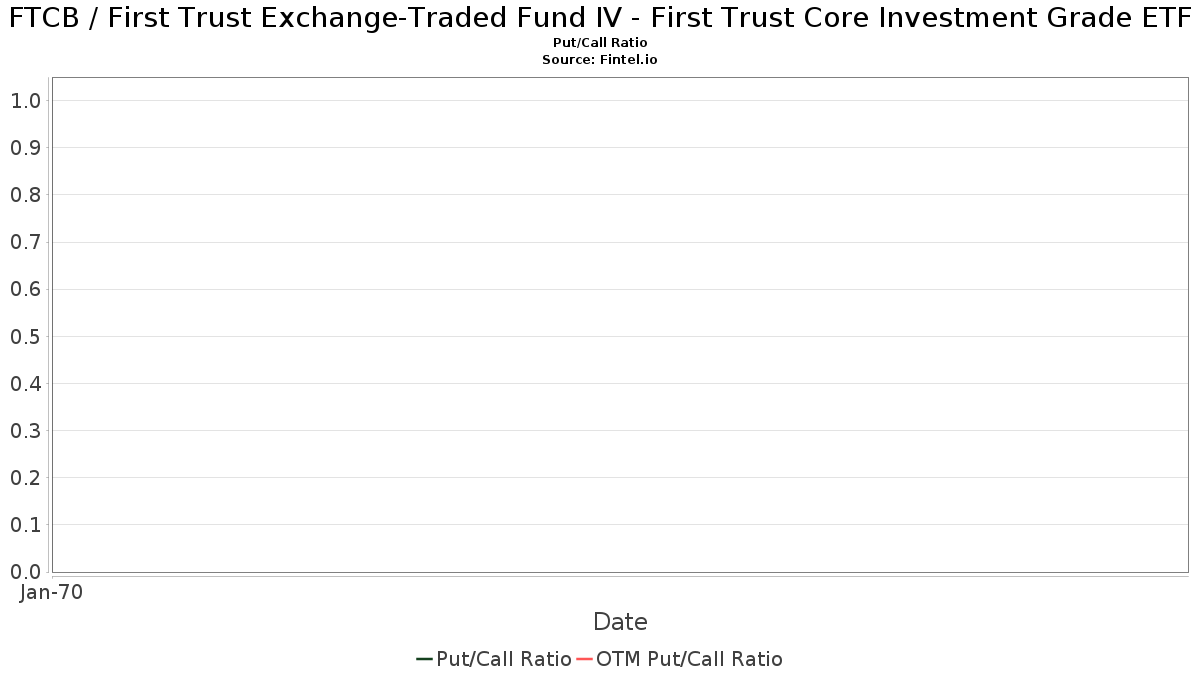Click the 0.4 y-axis label
This screenshot has width=1200, height=675.
25,383
